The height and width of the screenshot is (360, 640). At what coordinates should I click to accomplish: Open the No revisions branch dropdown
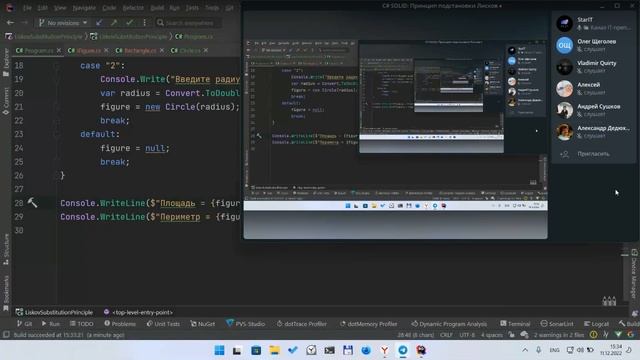pos(62,22)
